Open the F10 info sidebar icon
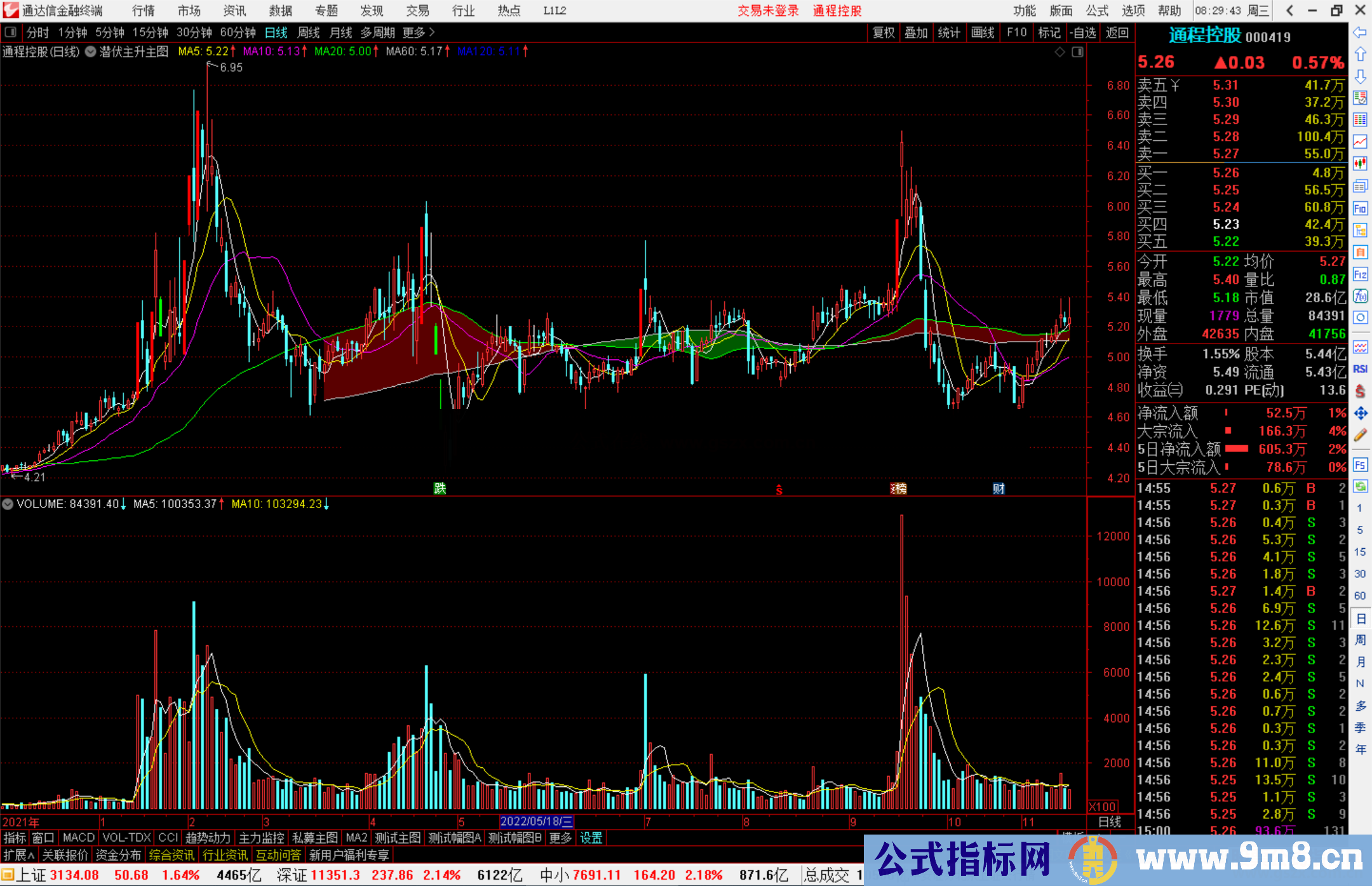 1360,208
